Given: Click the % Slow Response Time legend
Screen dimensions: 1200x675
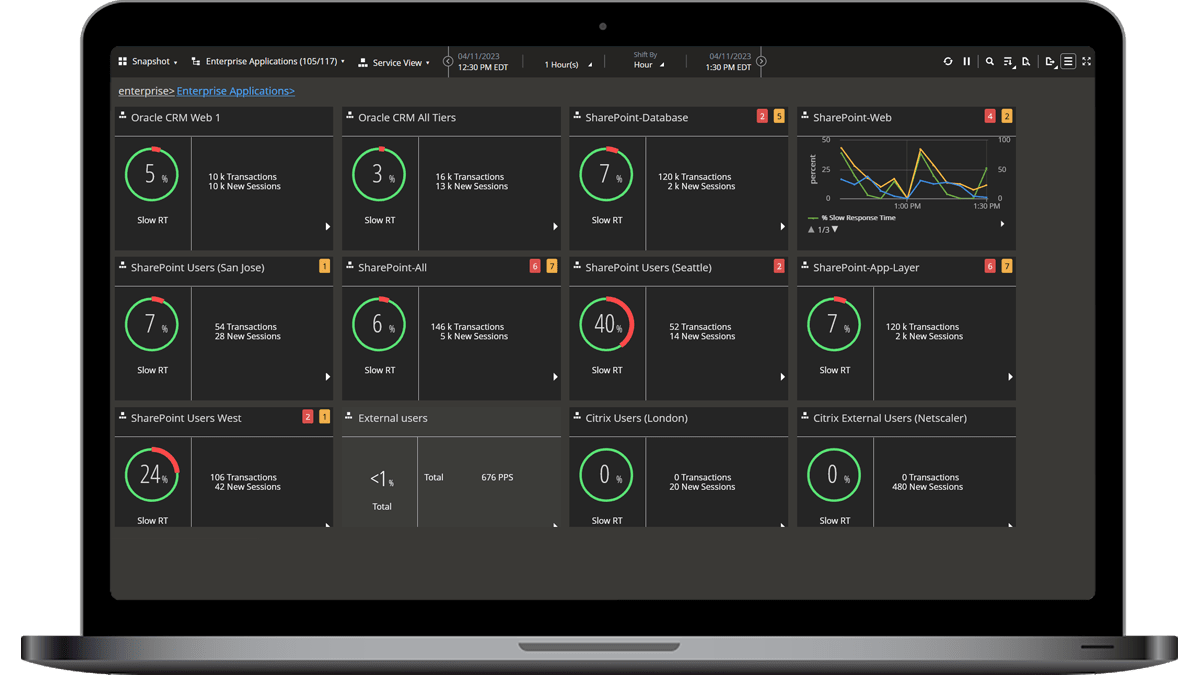Looking at the screenshot, I should point(852,218).
